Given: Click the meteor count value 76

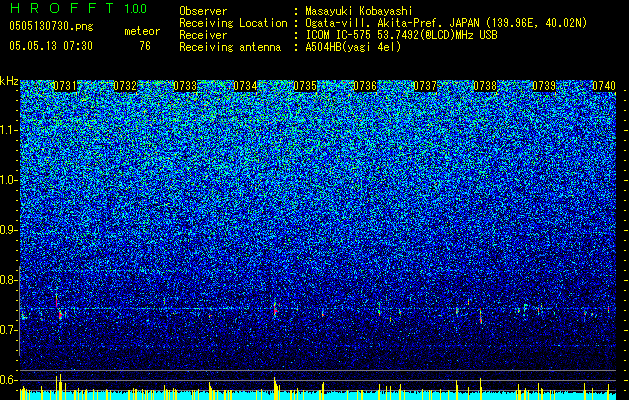Looking at the screenshot, I should (145, 46).
